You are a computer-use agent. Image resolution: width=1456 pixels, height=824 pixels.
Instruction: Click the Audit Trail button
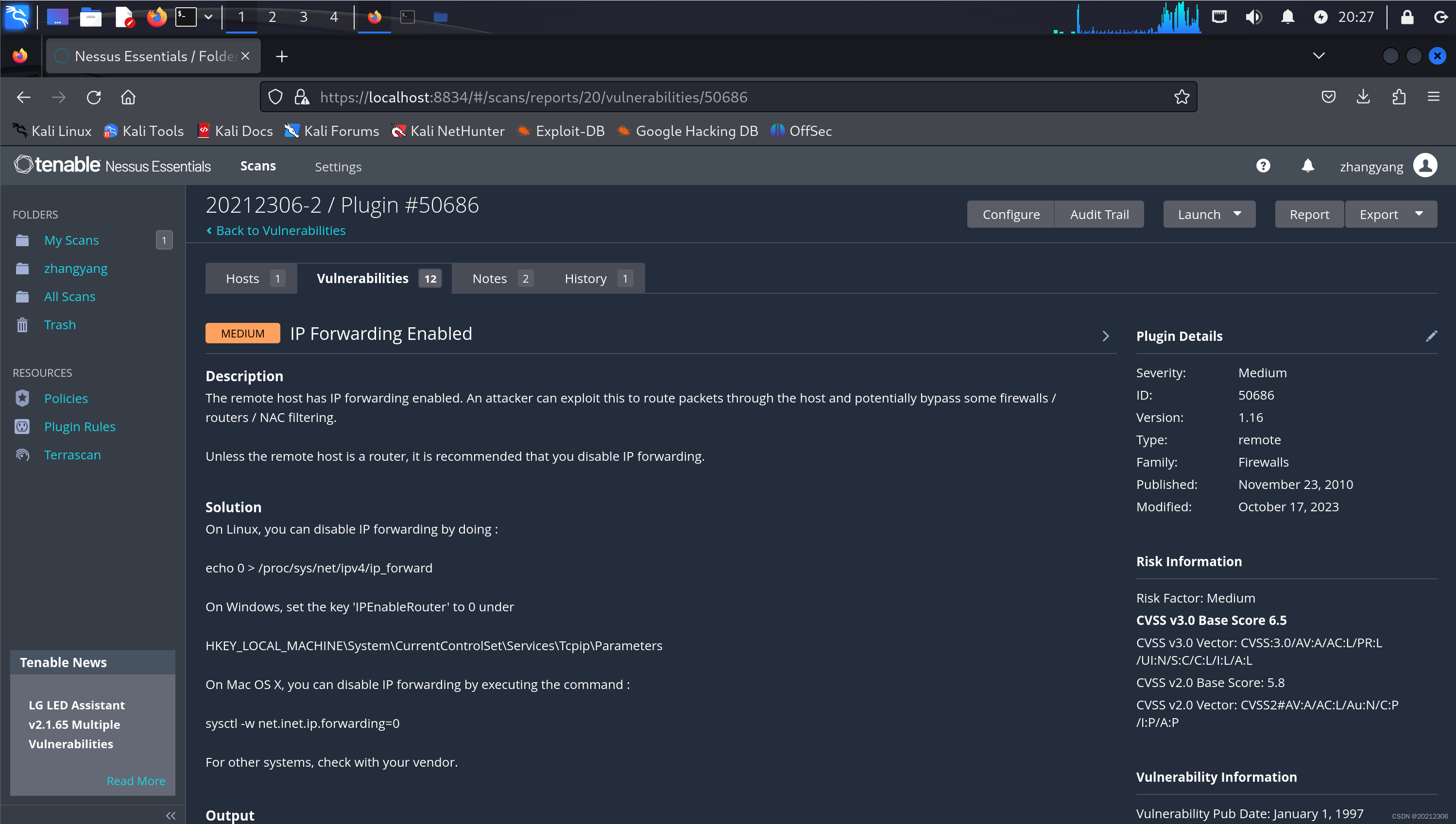tap(1099, 215)
